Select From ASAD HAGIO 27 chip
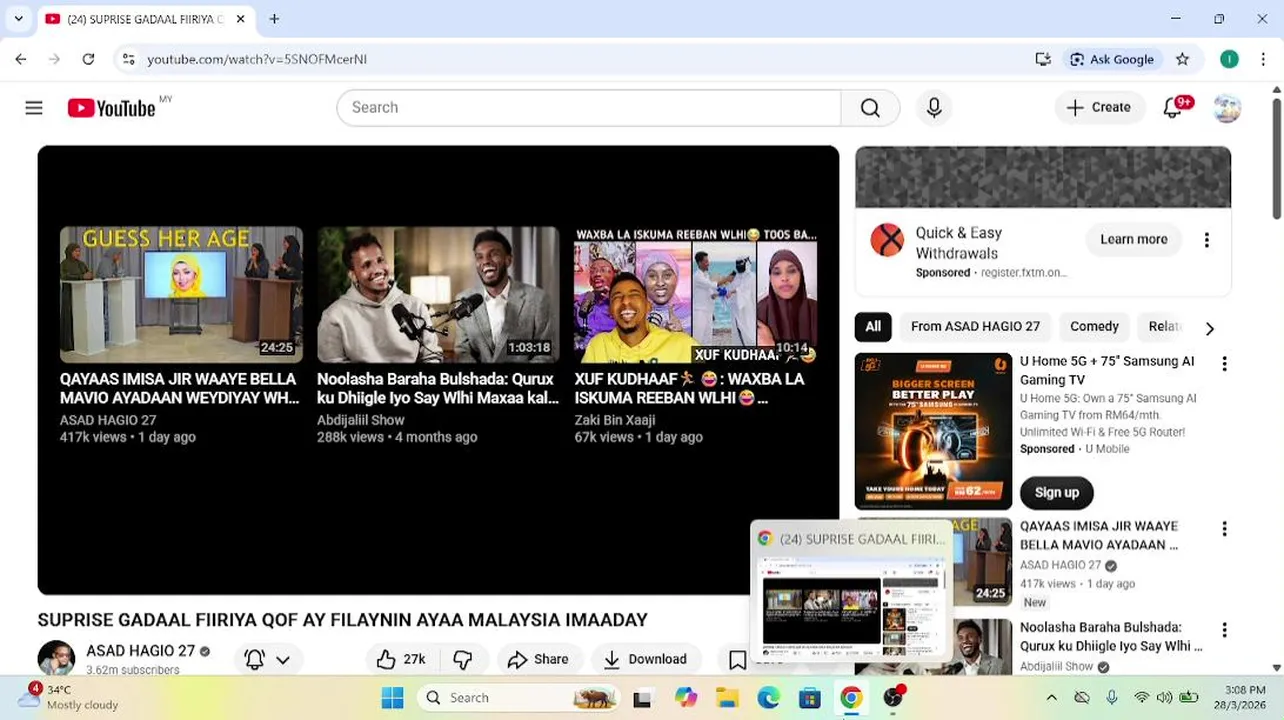The image size is (1284, 720). coord(975,326)
